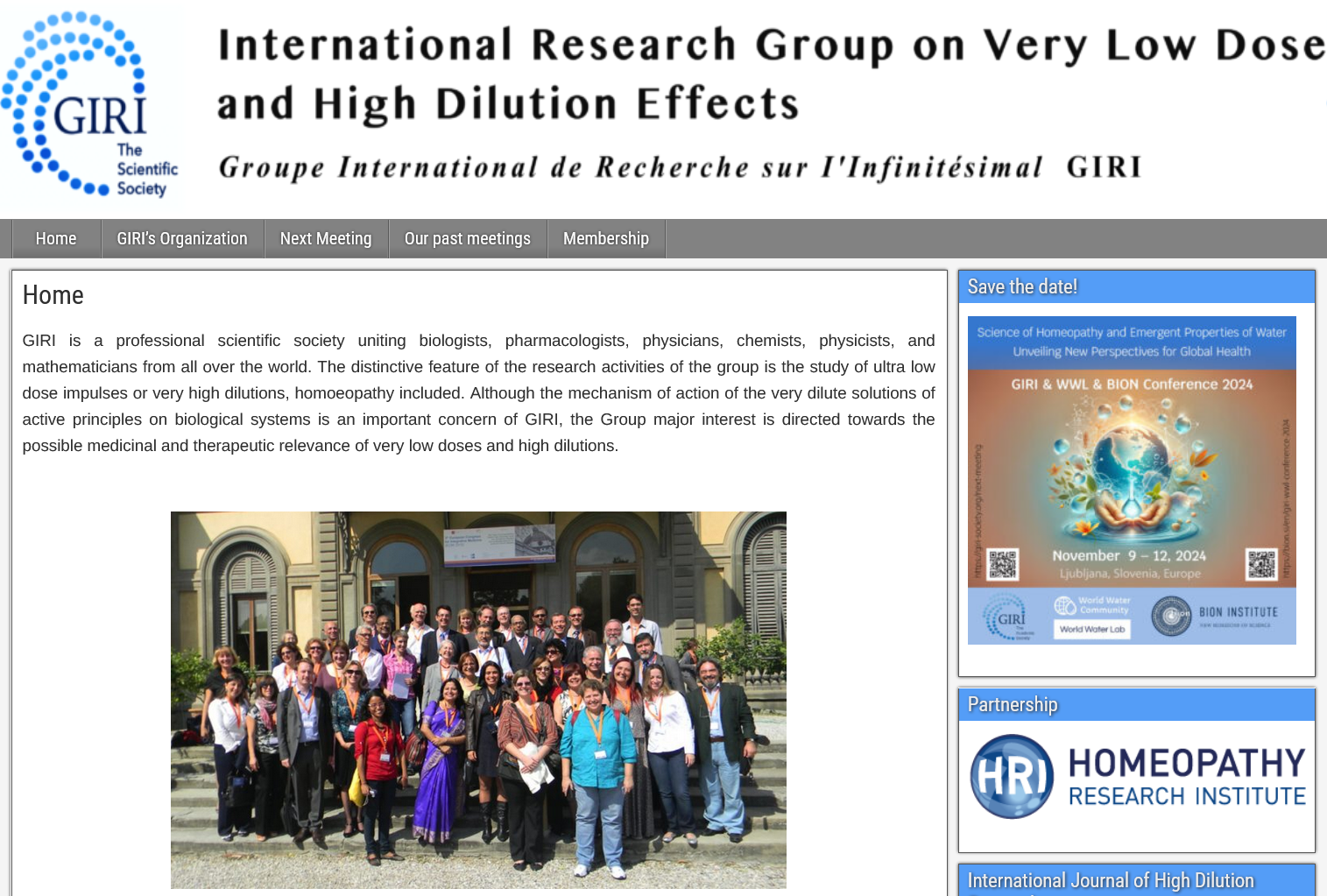This screenshot has height=896, width=1327.
Task: Click the round HRI logo icon
Action: pos(1012,776)
